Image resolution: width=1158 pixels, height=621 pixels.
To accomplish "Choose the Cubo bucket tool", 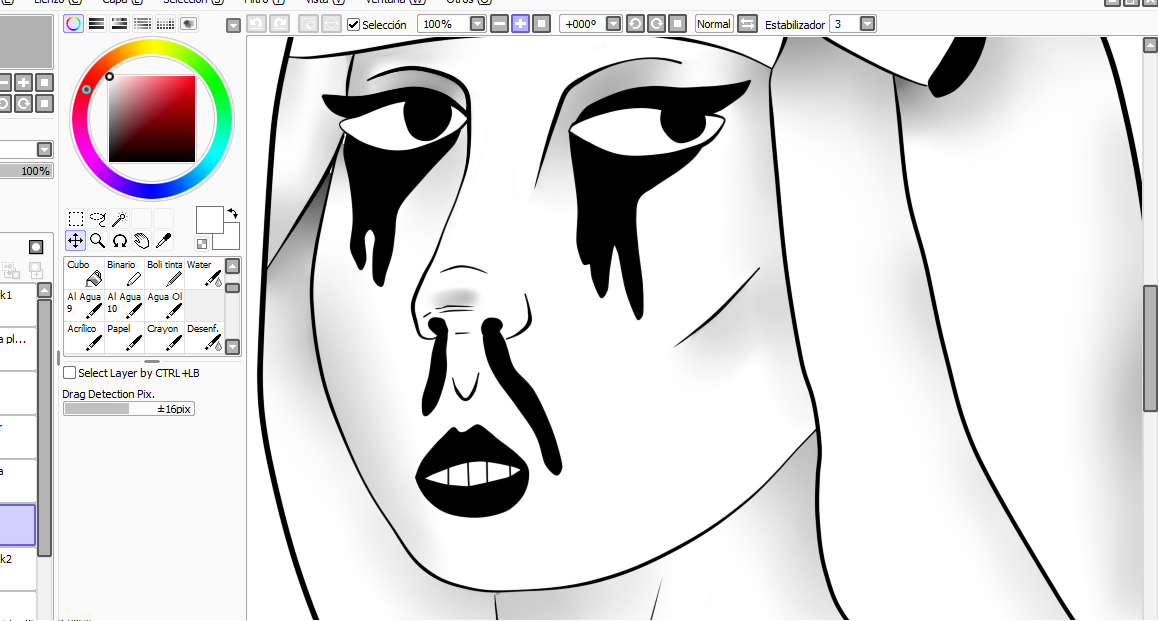I will point(85,272).
